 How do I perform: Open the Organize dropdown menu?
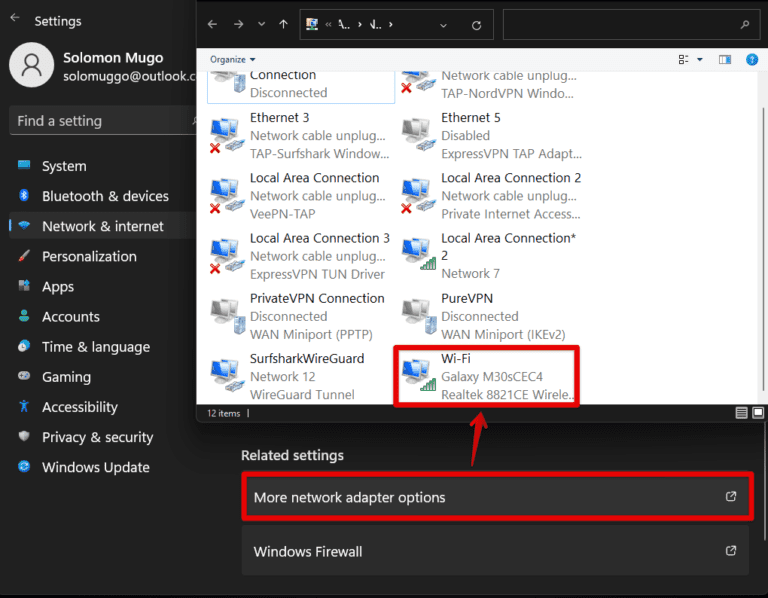pos(233,60)
